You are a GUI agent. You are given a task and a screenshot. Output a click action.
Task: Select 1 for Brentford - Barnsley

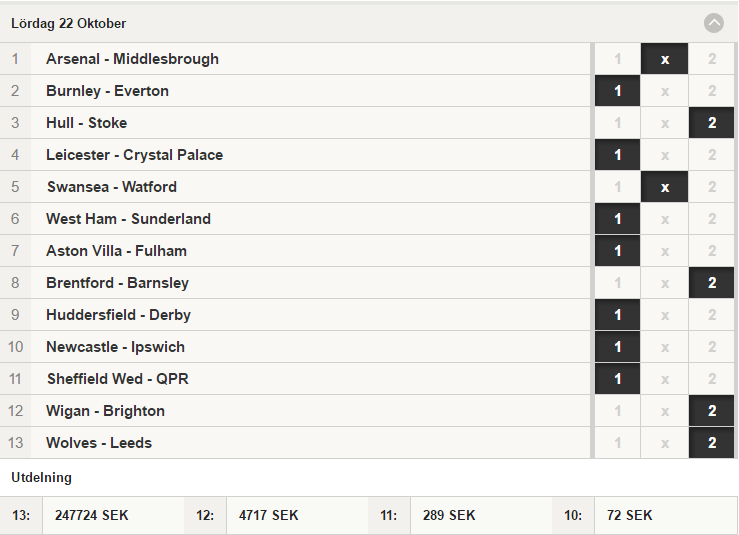tap(617, 283)
